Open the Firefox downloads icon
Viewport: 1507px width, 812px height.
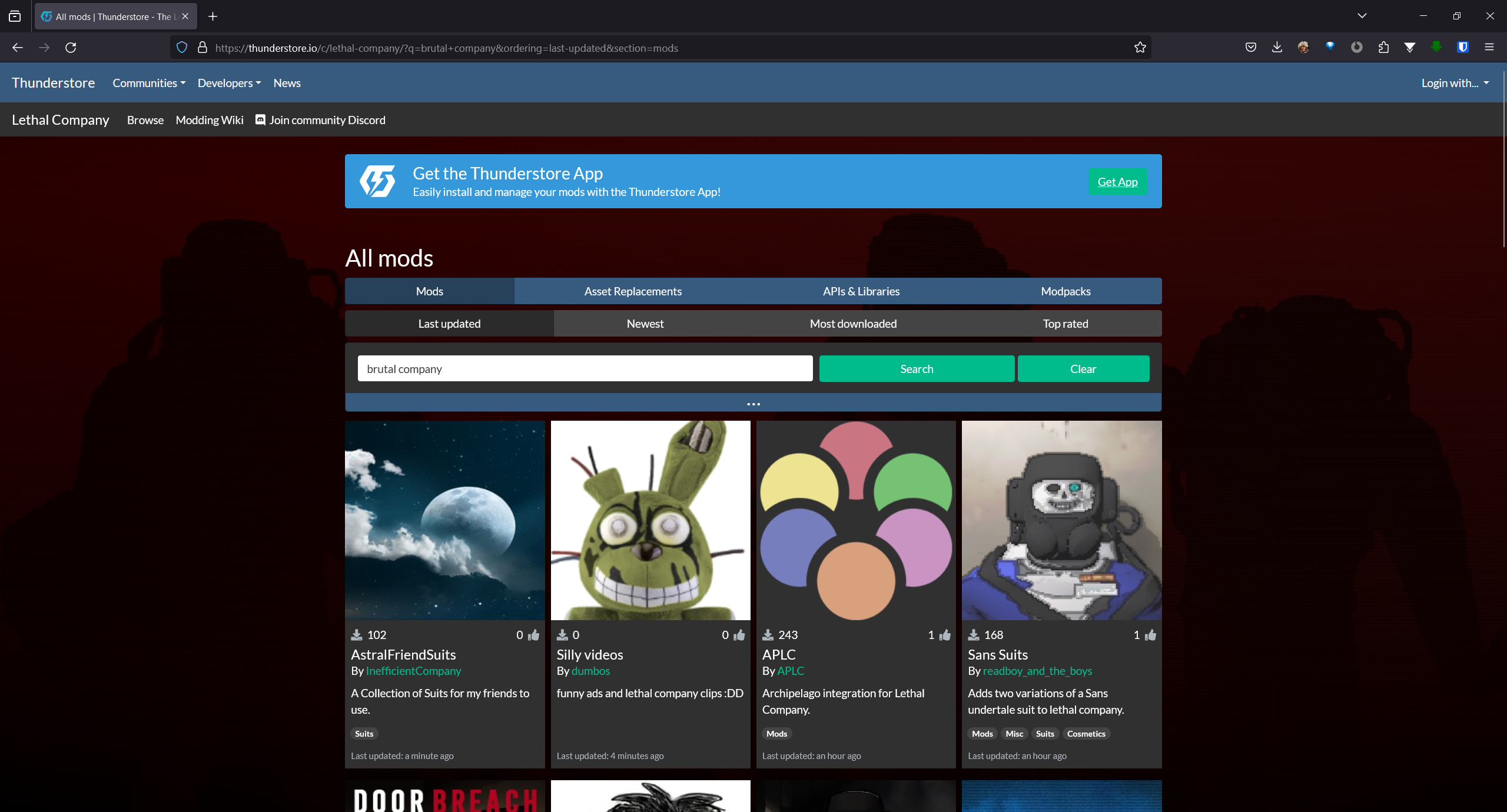click(1277, 48)
